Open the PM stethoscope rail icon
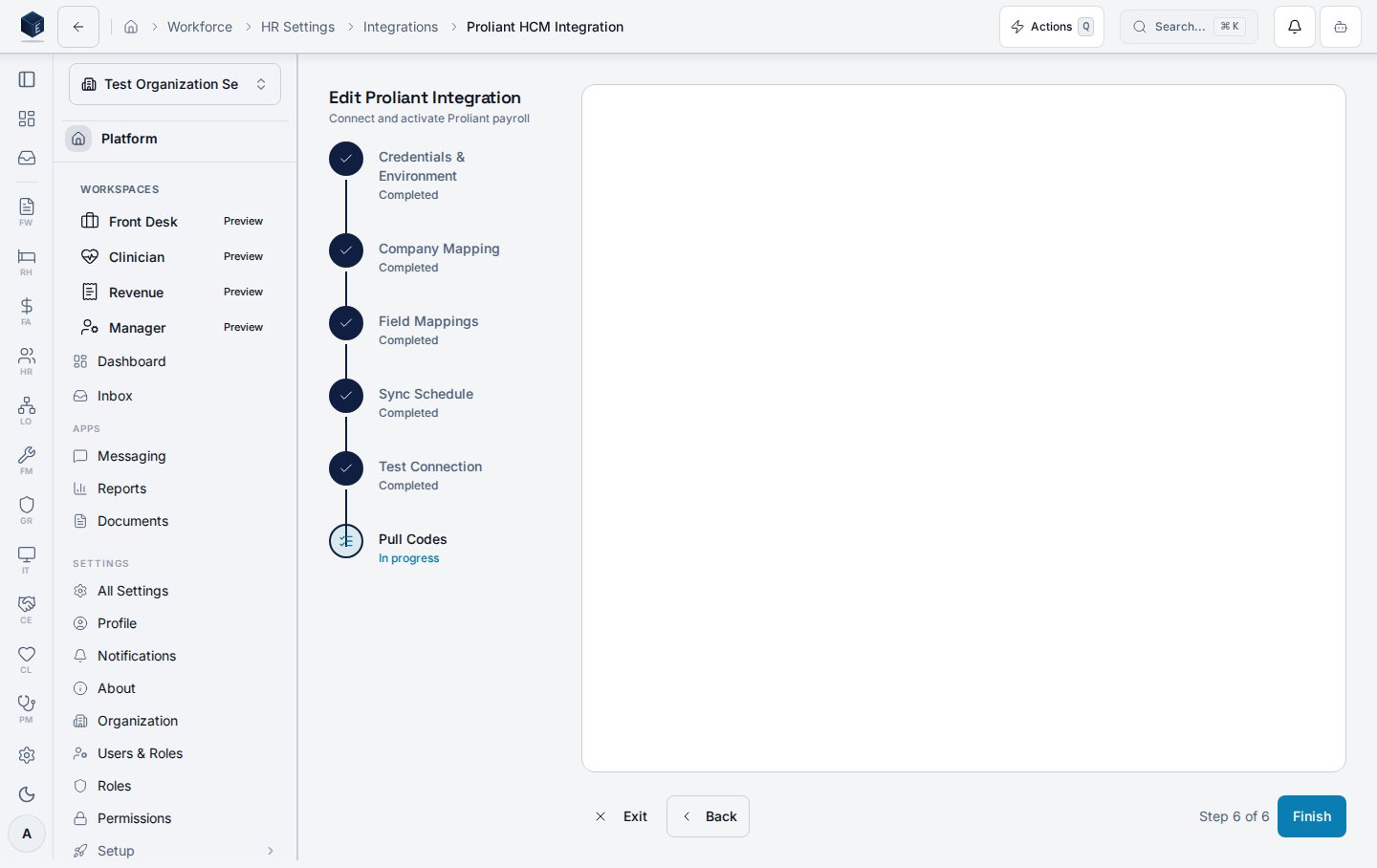The width and height of the screenshot is (1377, 868). click(x=27, y=709)
